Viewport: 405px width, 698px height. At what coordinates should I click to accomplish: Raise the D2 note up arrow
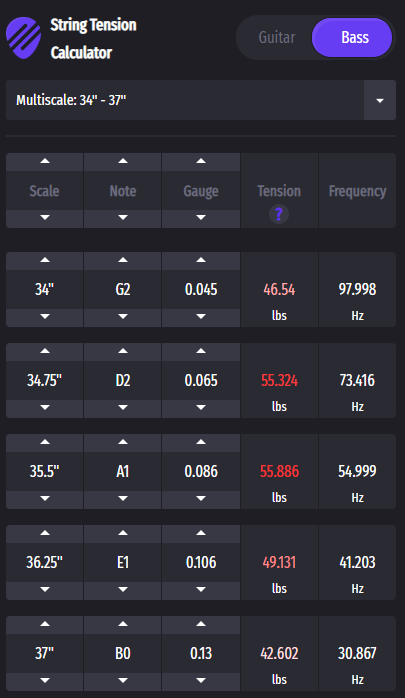(x=123, y=352)
